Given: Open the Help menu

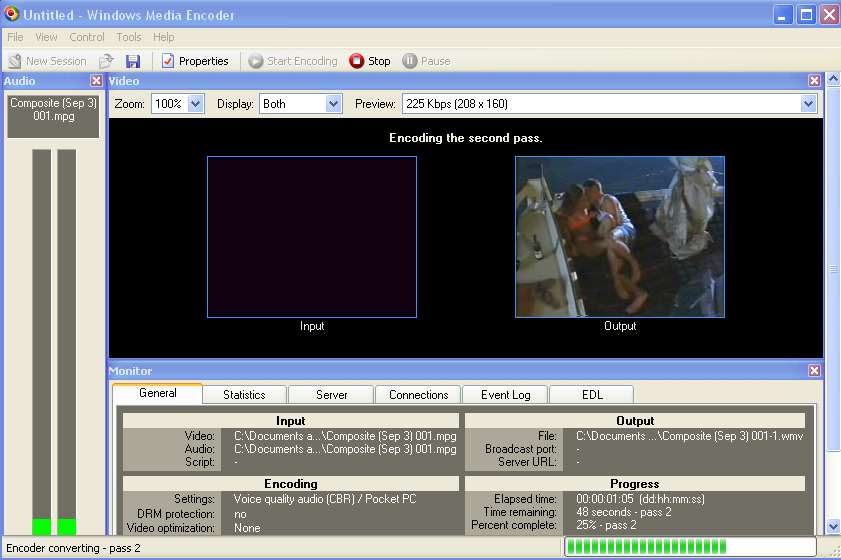Looking at the screenshot, I should [164, 37].
